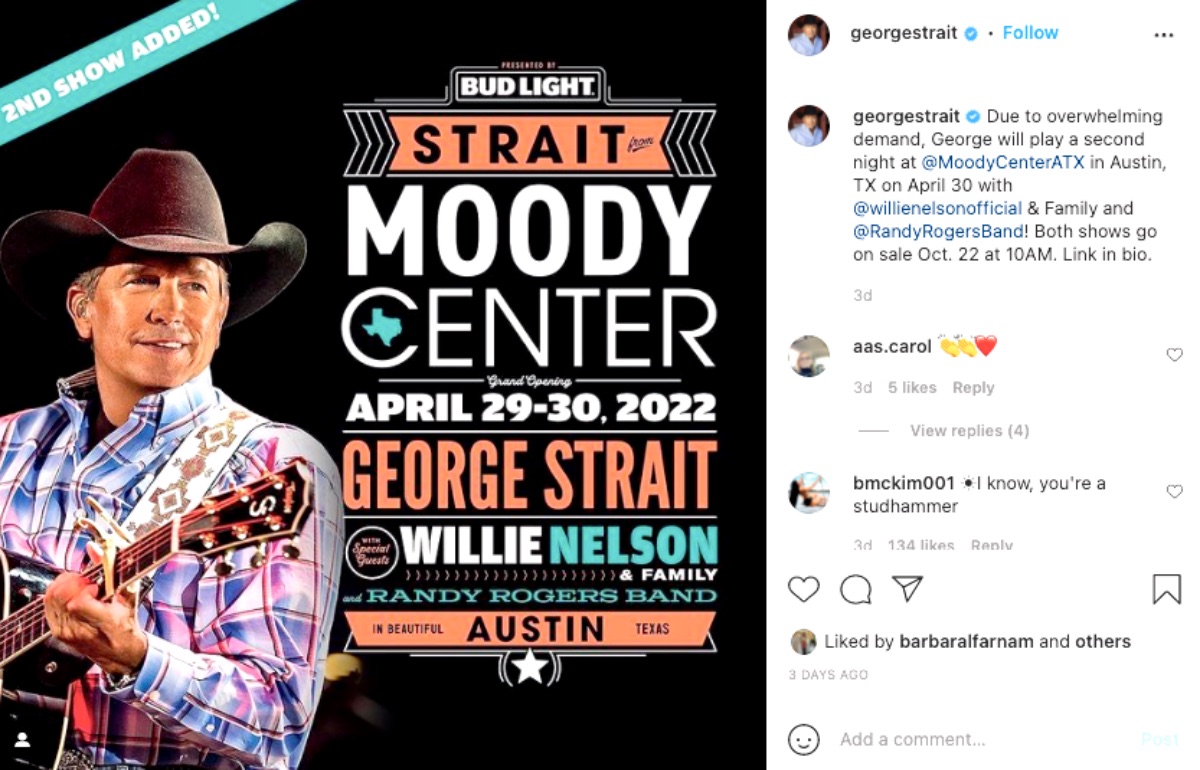View aas.carol profile picture
Screen dimensions: 1200x770
pyautogui.click(x=808, y=356)
